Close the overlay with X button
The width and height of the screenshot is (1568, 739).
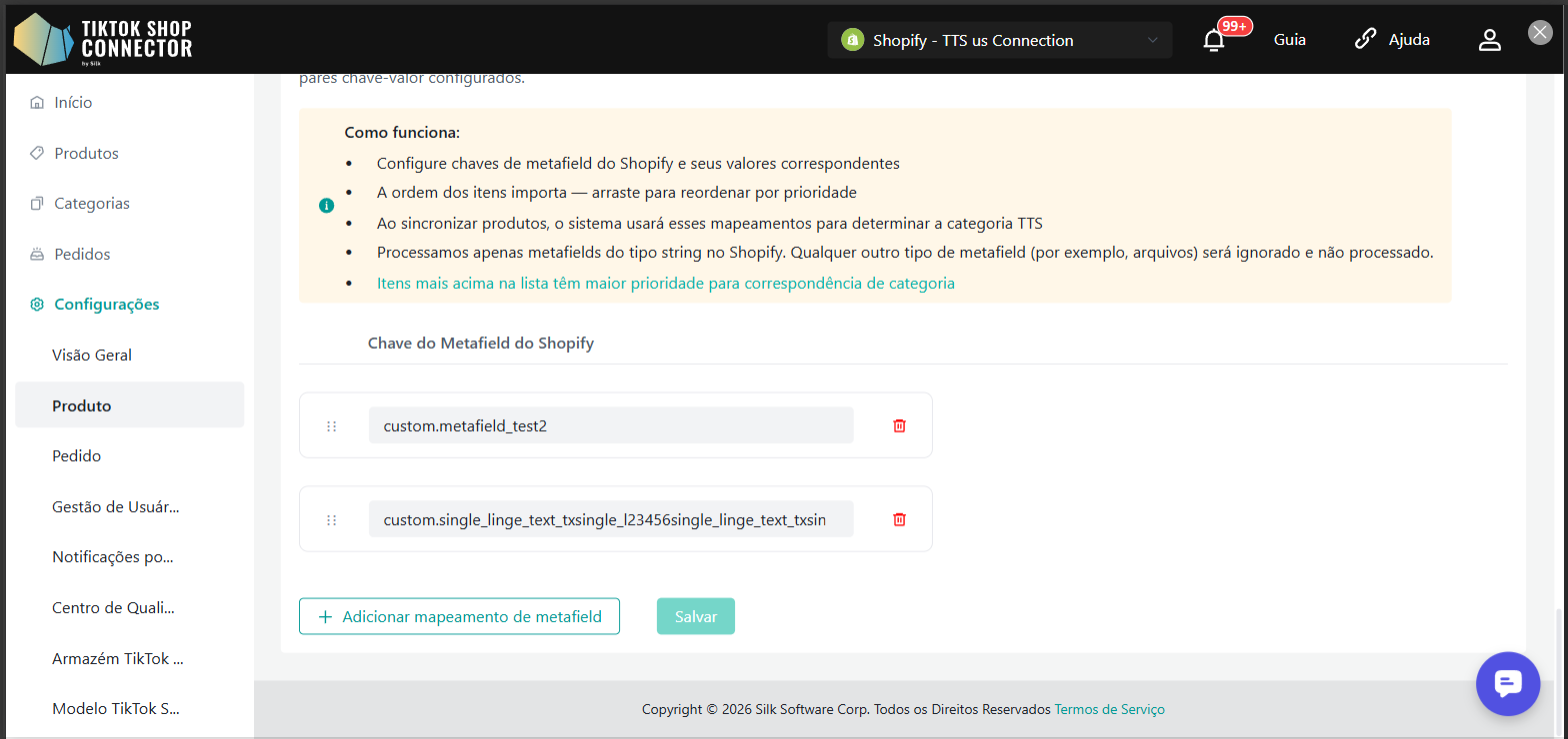pyautogui.click(x=1540, y=32)
